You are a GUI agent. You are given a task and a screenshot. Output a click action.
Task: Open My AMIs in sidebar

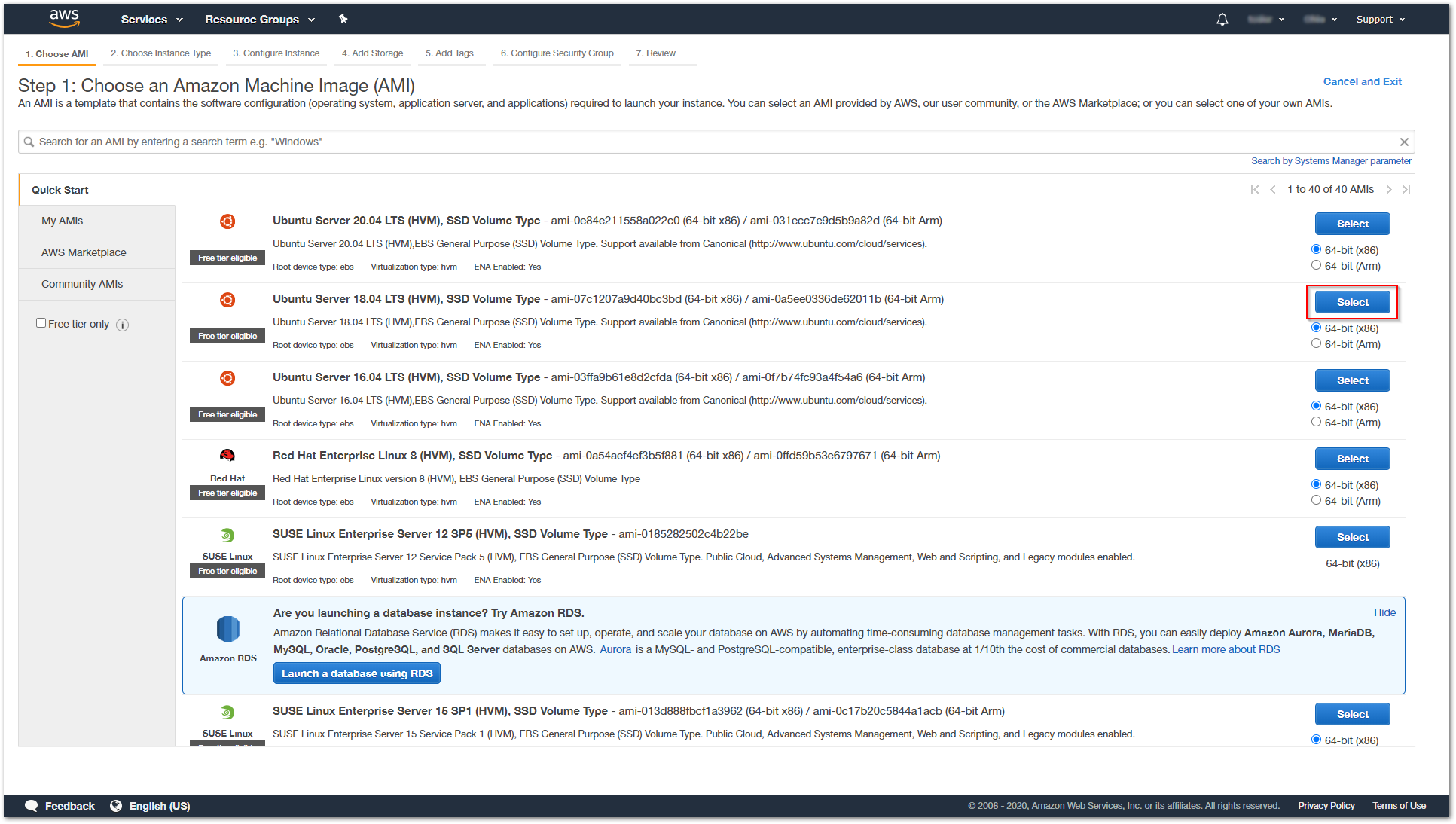coord(97,221)
